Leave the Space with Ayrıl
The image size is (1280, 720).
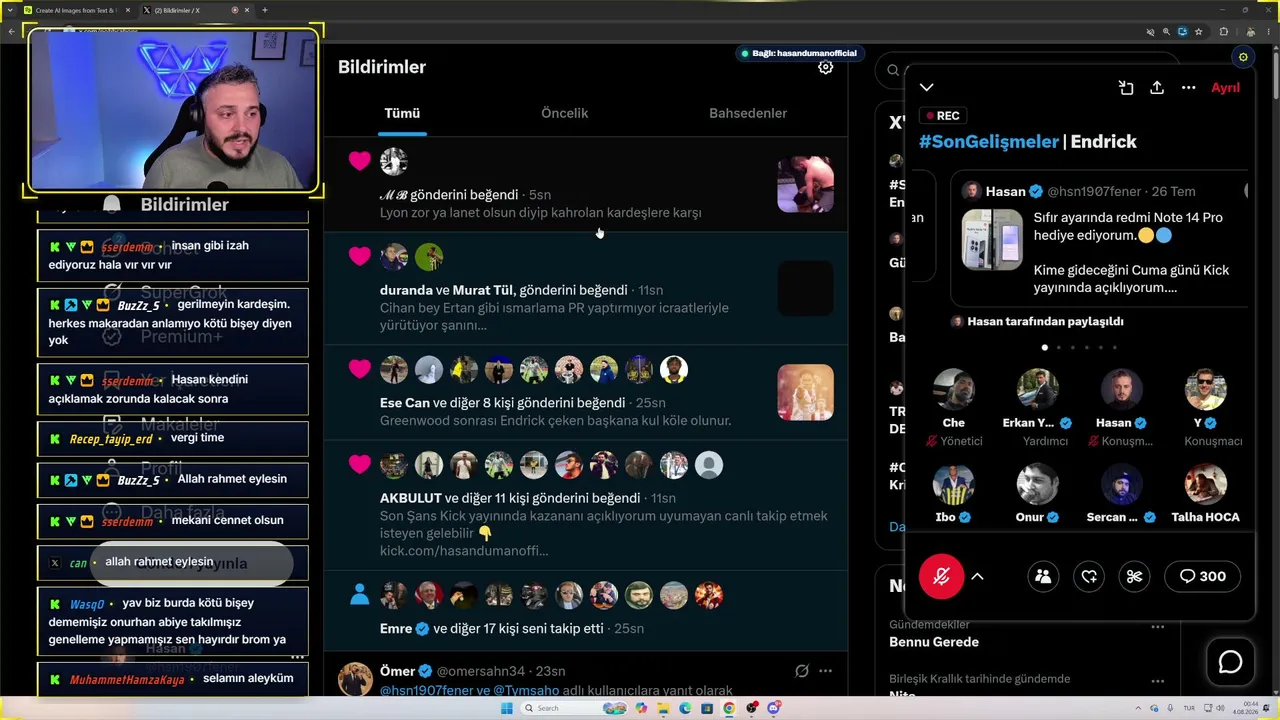coord(1225,88)
